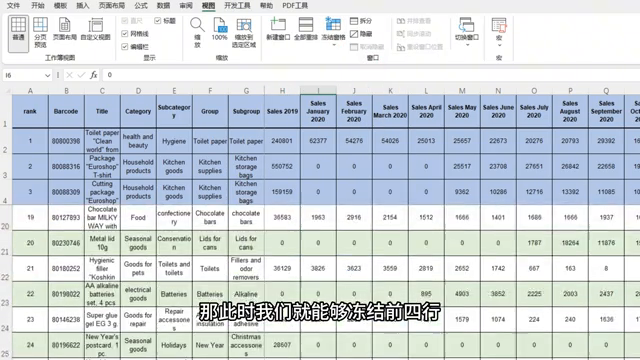Switch to the 审阅 Review tab
The width and height of the screenshot is (640, 360).
[x=186, y=6]
